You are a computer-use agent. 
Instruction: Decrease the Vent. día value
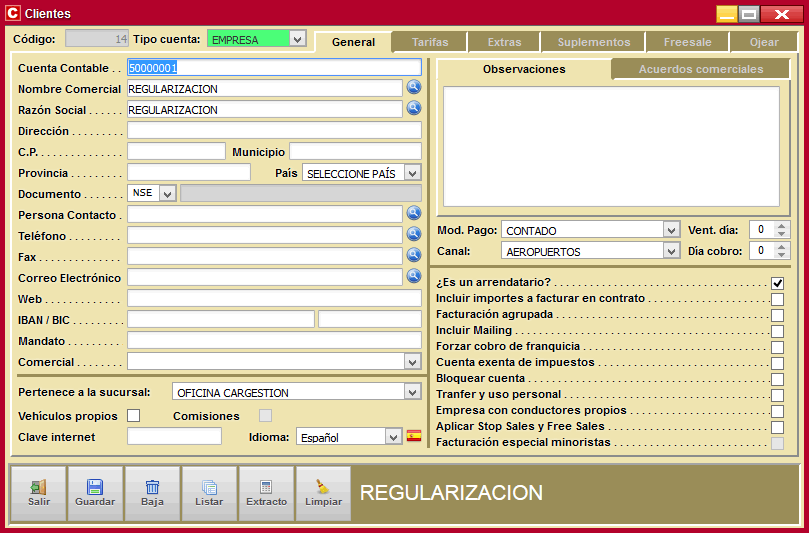pos(782,234)
